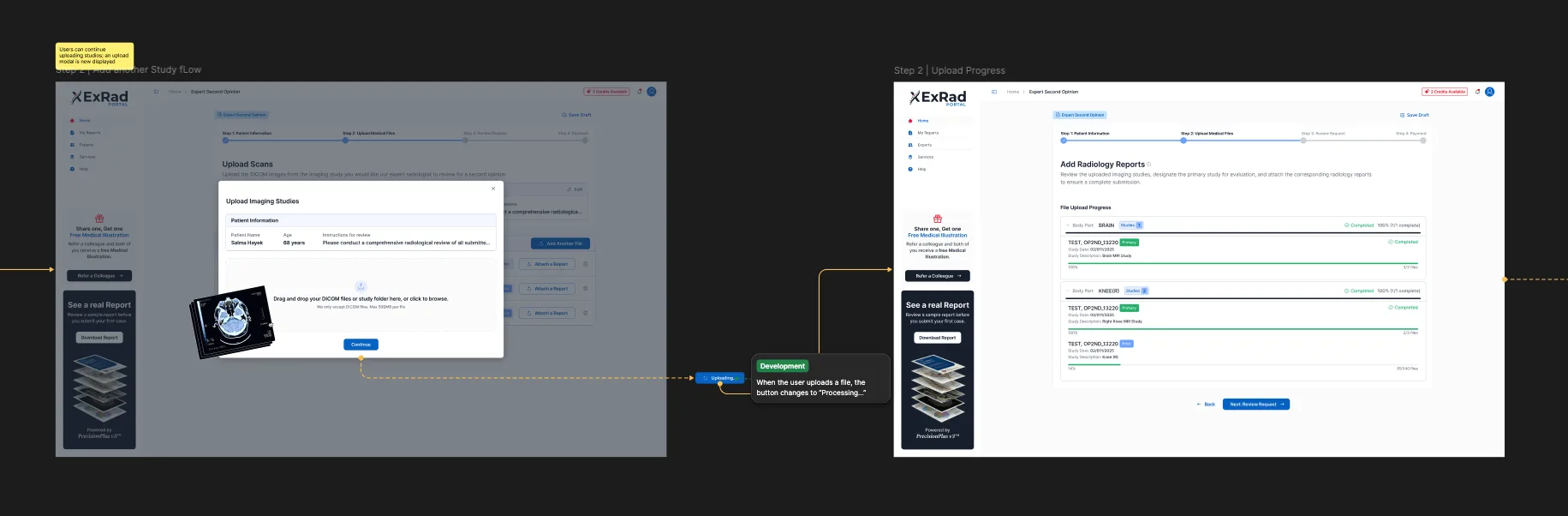
Task: Click ExRad Portal logo in Upload Progress frame
Action: point(938,98)
